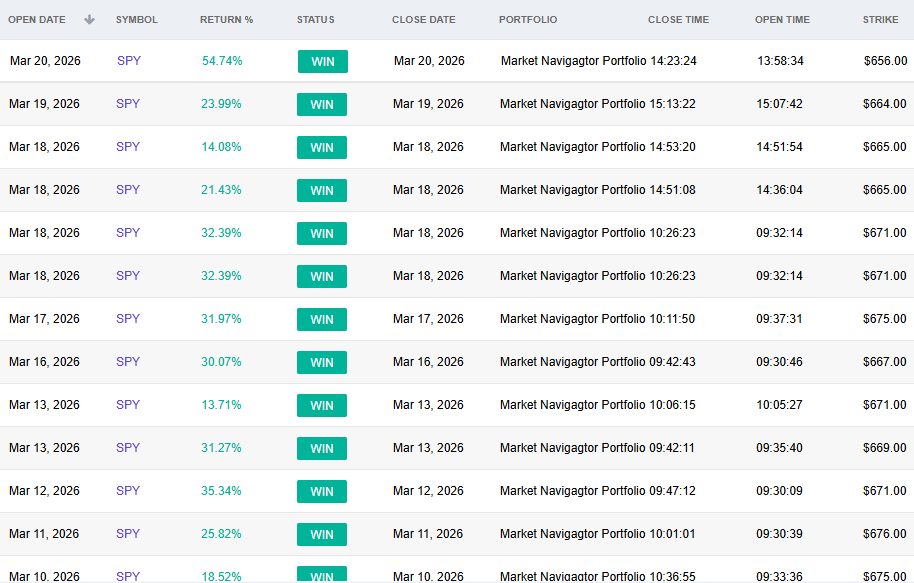The height and width of the screenshot is (583, 914).
Task: Click the WIN badge for 35.34% return
Action: coord(322,492)
